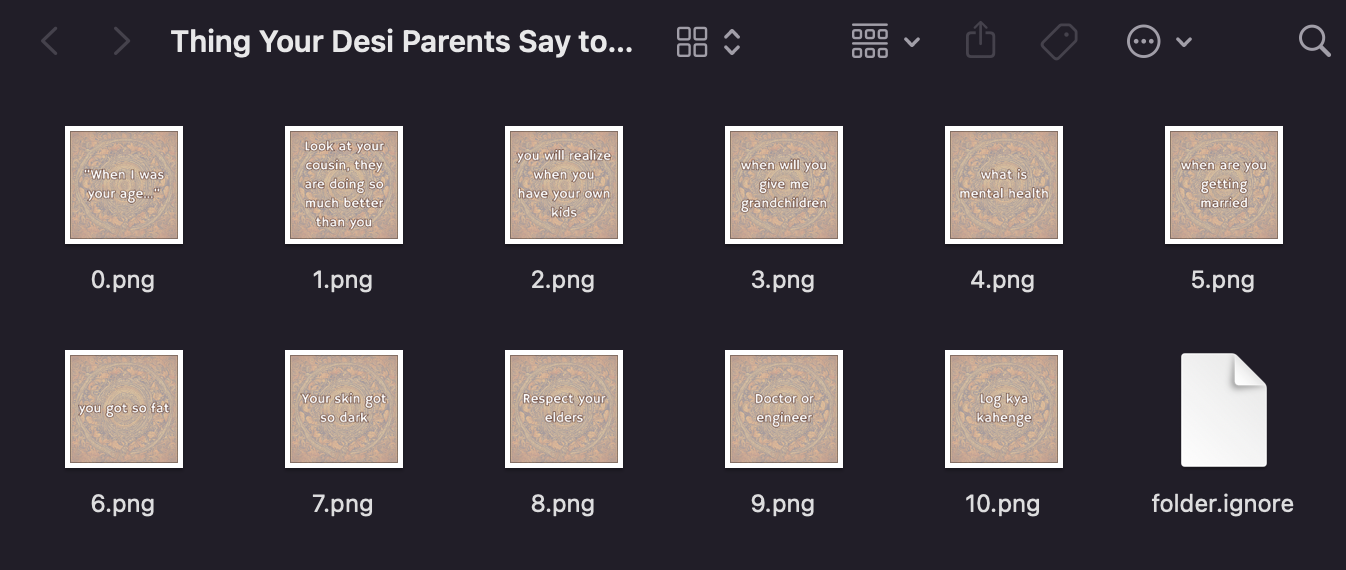Open the More actions ellipsis icon

1143,41
